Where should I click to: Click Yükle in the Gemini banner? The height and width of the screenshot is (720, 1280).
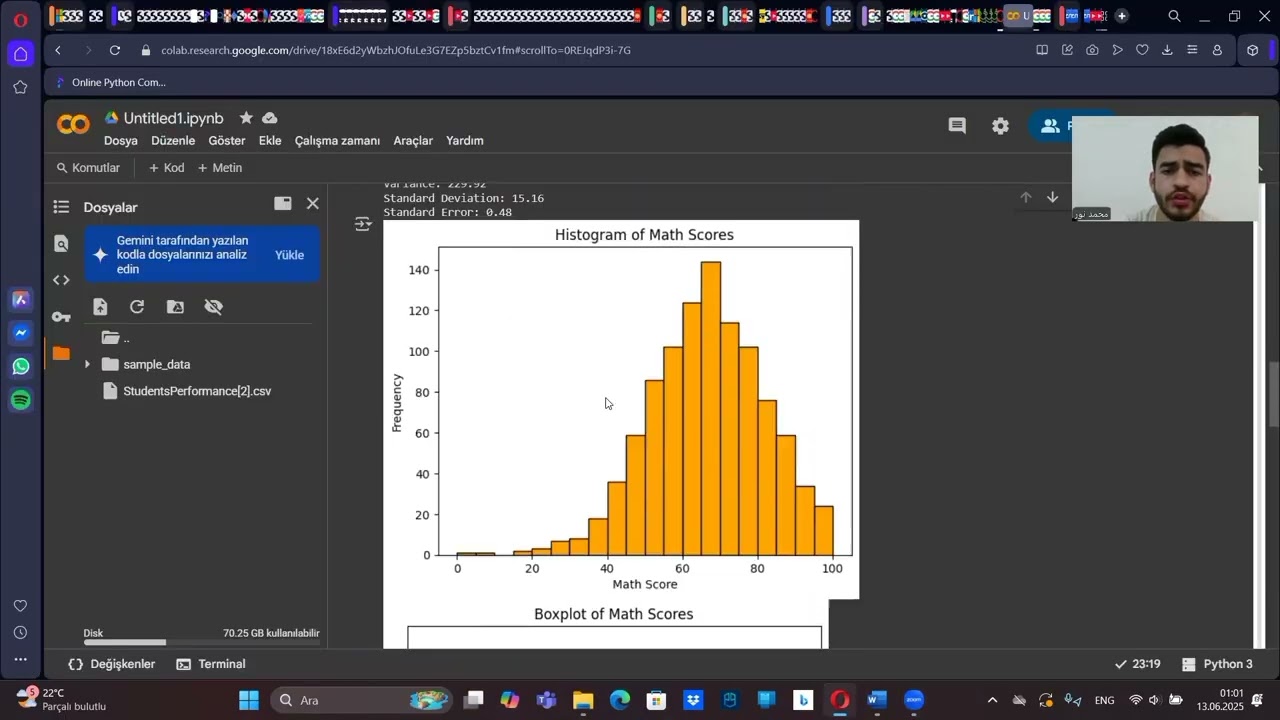pyautogui.click(x=289, y=255)
